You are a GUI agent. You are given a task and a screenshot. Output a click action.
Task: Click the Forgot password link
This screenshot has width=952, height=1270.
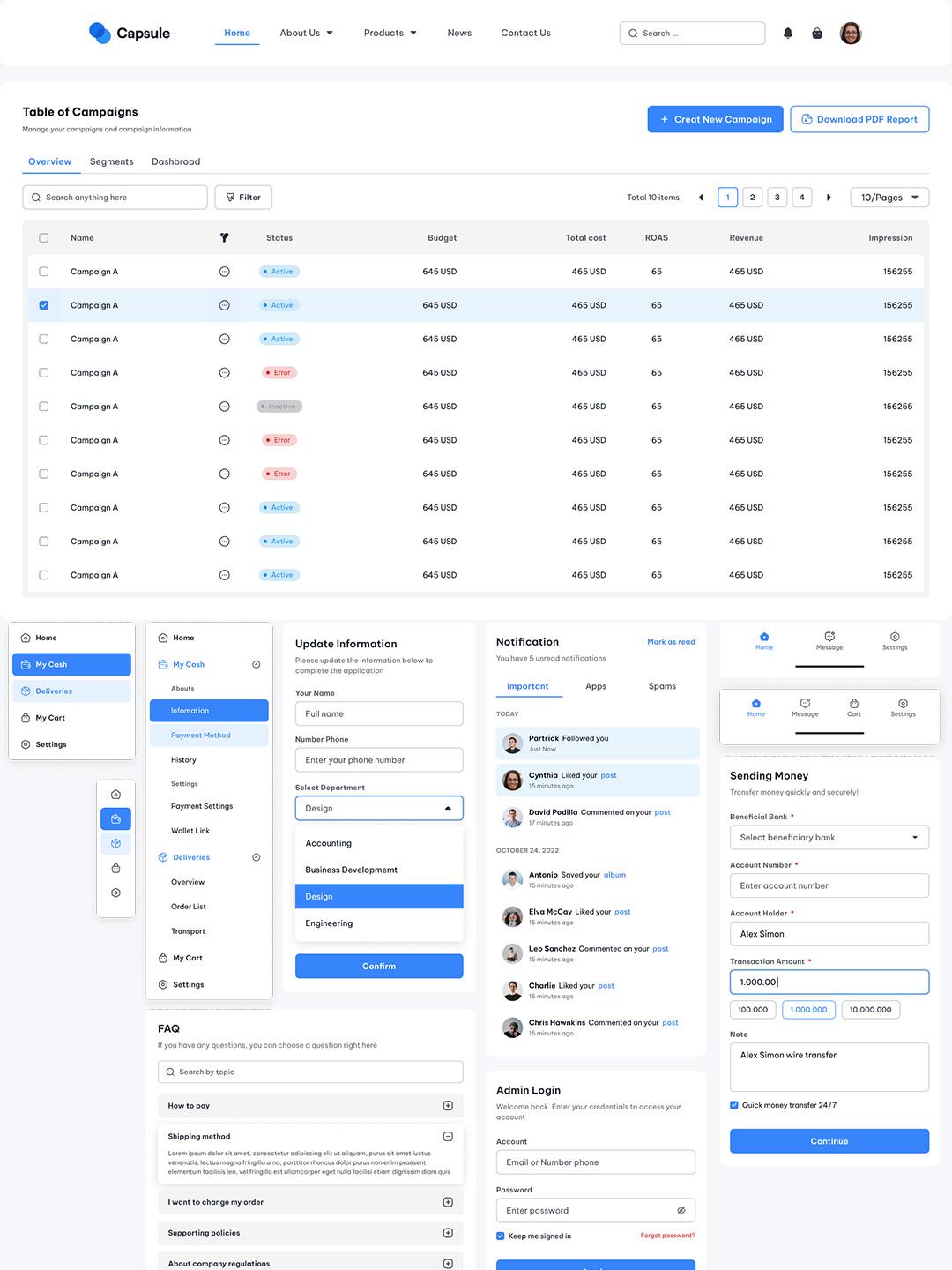tap(667, 1236)
